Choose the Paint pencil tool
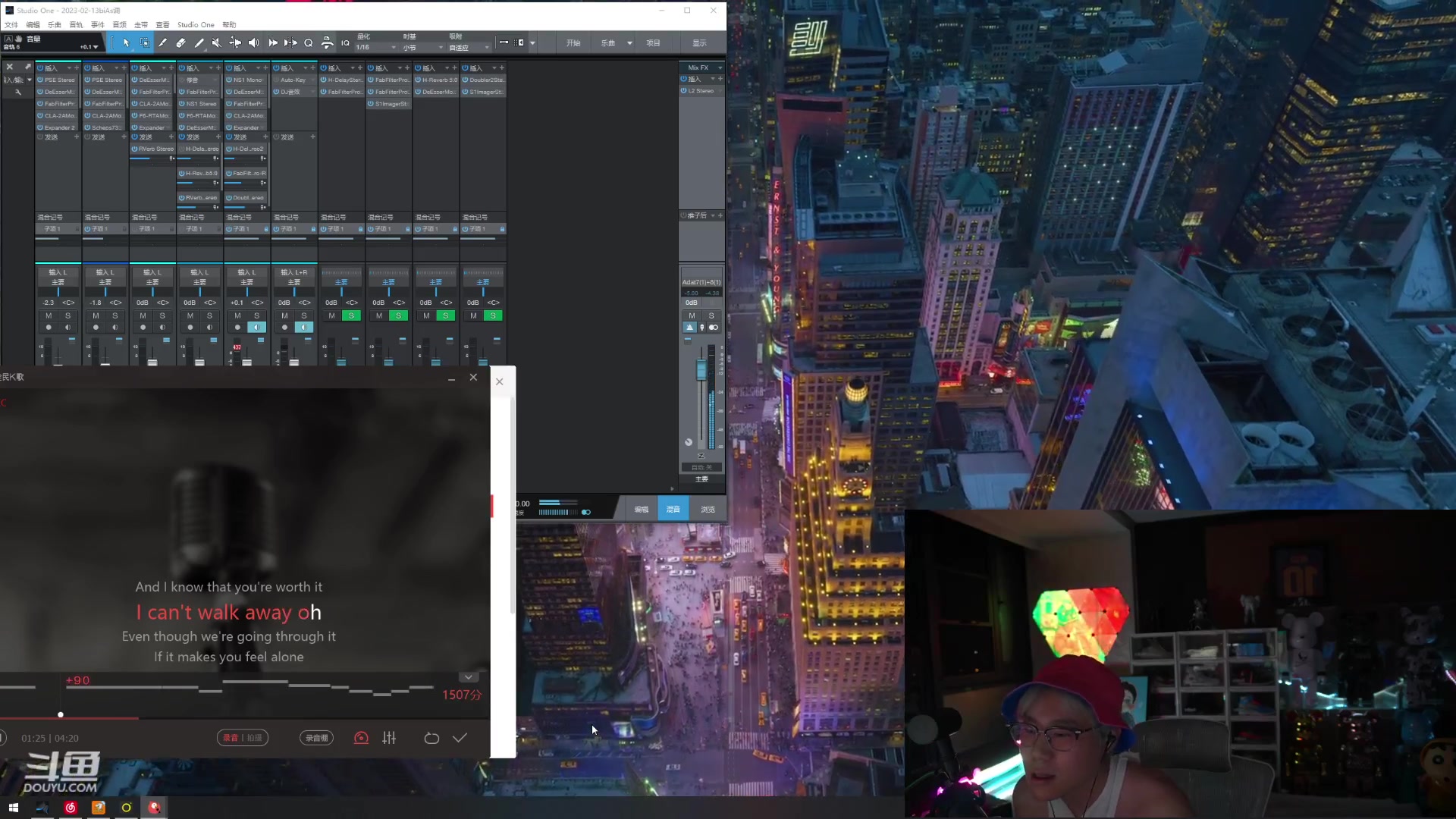Image resolution: width=1456 pixels, height=819 pixels. (199, 43)
